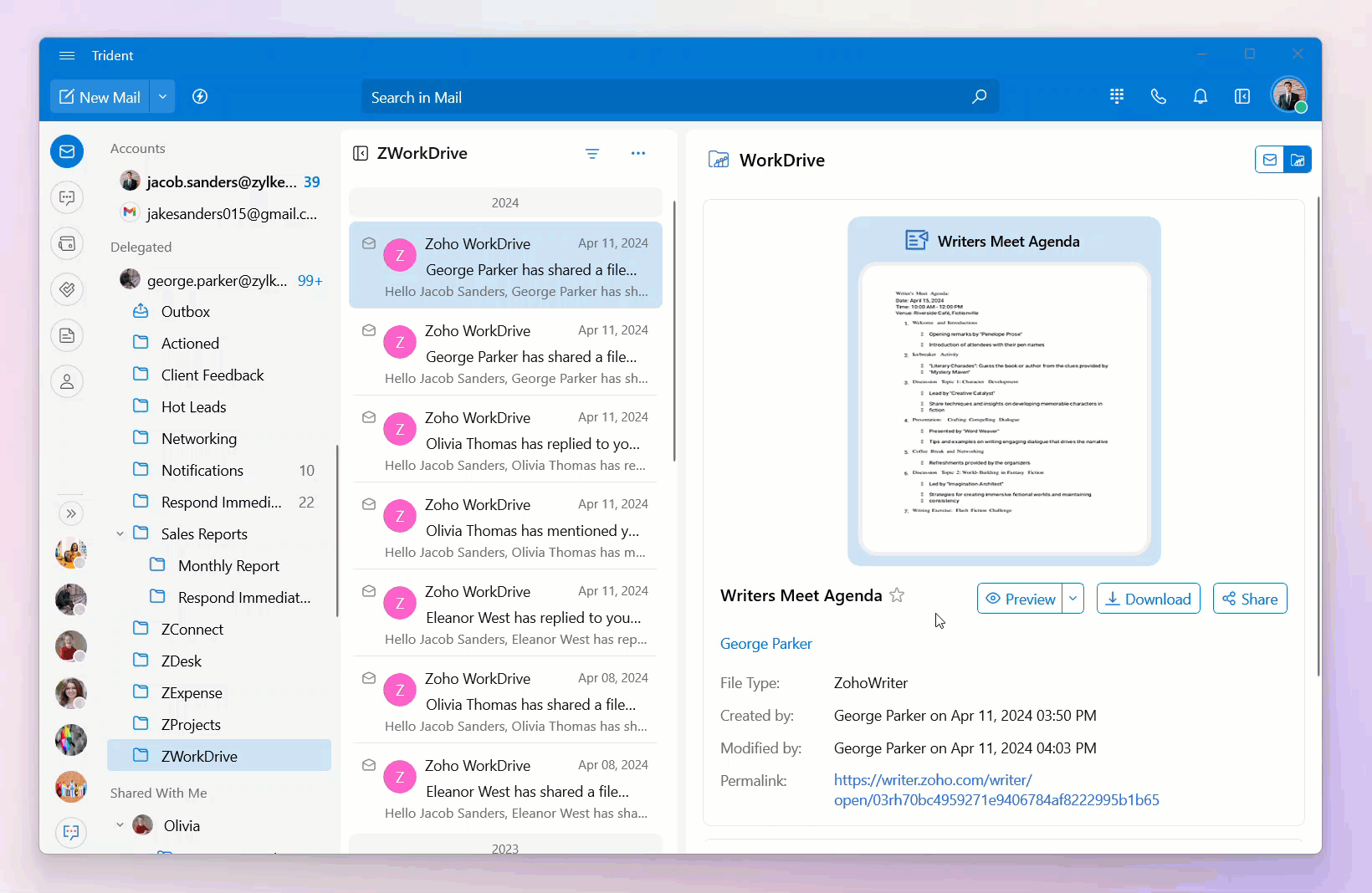Click the phone call icon
1372x893 pixels.
pos(1159,96)
